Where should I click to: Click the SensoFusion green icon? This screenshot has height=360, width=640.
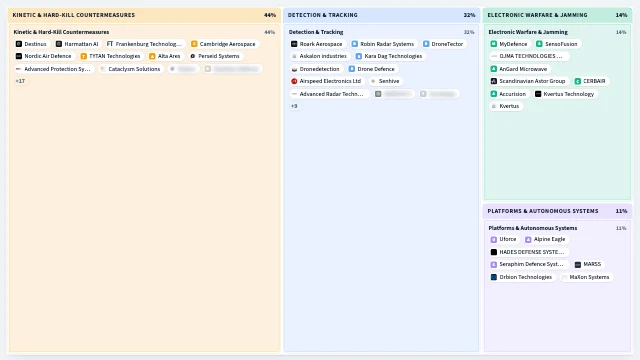pyautogui.click(x=540, y=44)
